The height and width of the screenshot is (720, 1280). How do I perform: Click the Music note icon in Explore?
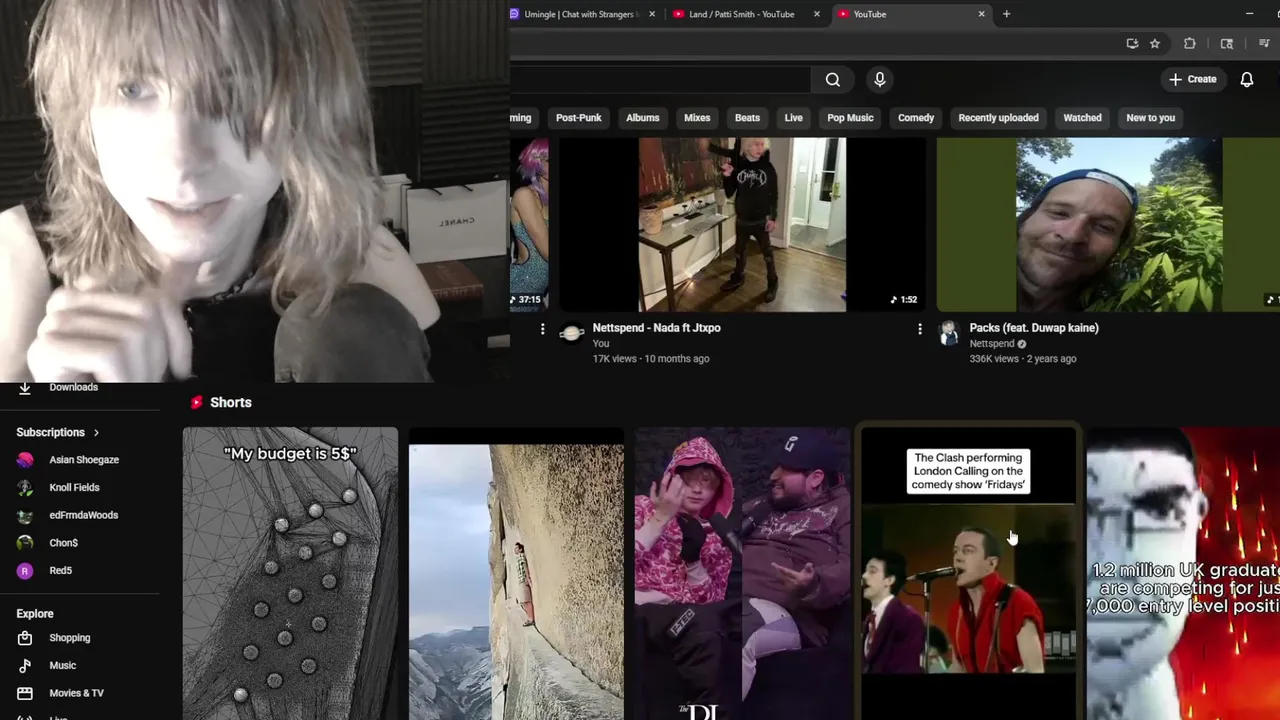pos(25,665)
